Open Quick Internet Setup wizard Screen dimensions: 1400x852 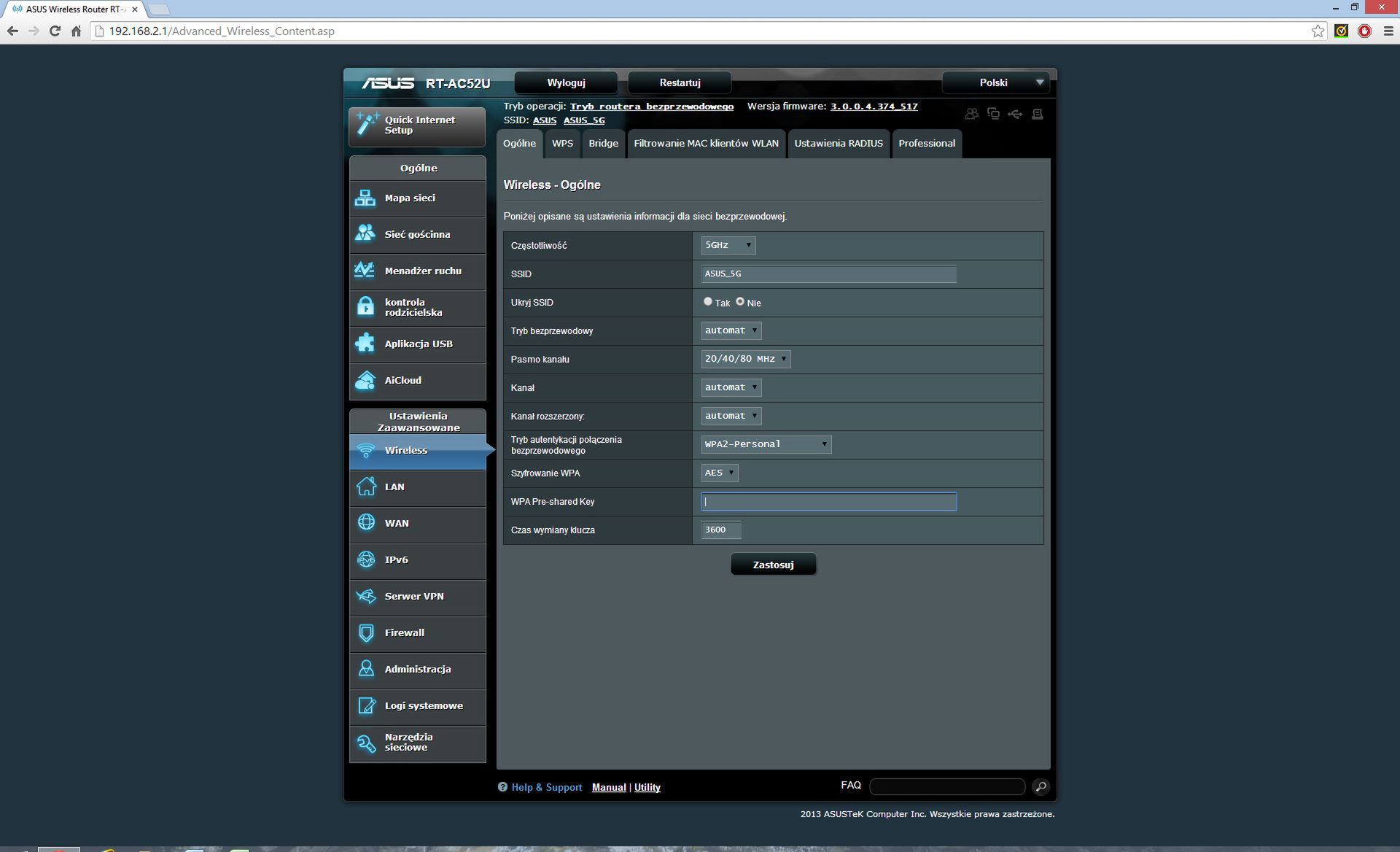click(417, 125)
